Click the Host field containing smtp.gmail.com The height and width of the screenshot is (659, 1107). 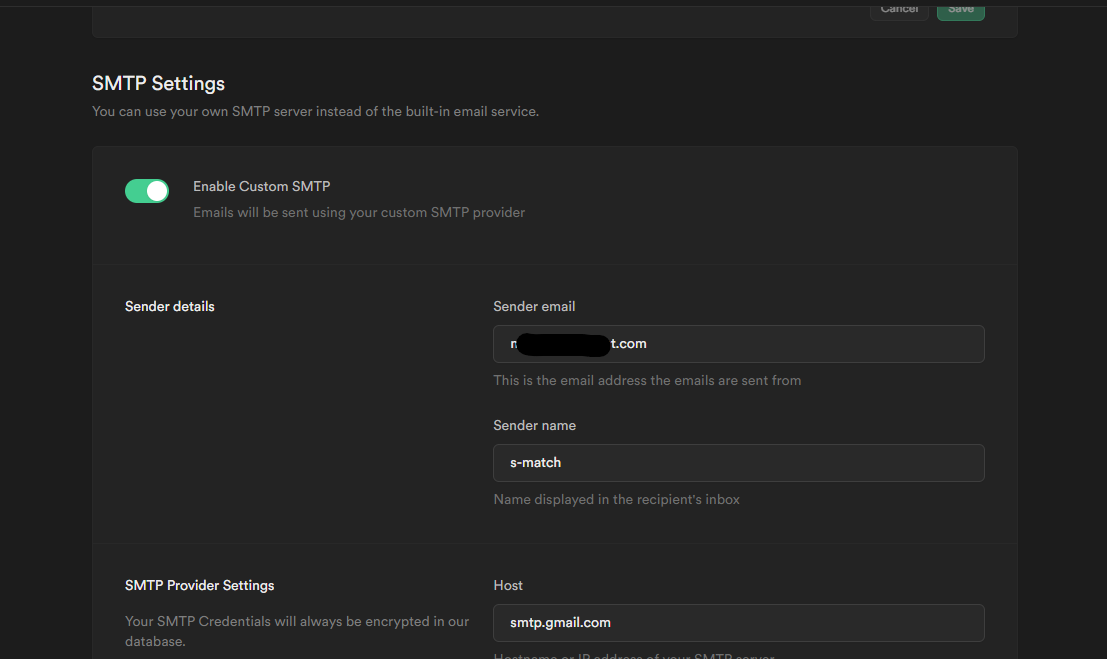[738, 622]
